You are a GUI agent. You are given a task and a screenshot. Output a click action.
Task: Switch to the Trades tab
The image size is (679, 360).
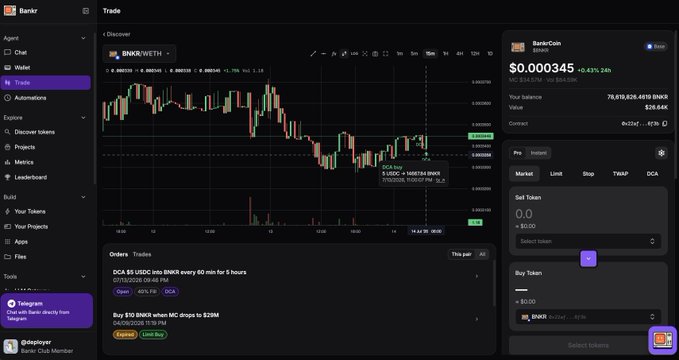142,254
